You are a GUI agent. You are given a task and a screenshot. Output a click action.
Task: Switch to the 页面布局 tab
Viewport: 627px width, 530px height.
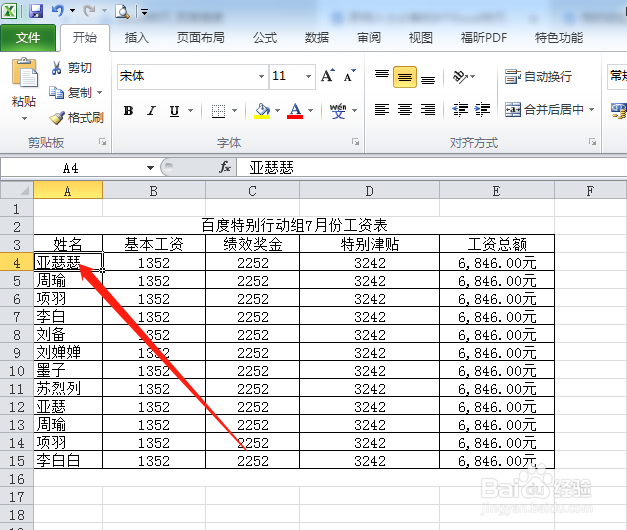click(201, 38)
